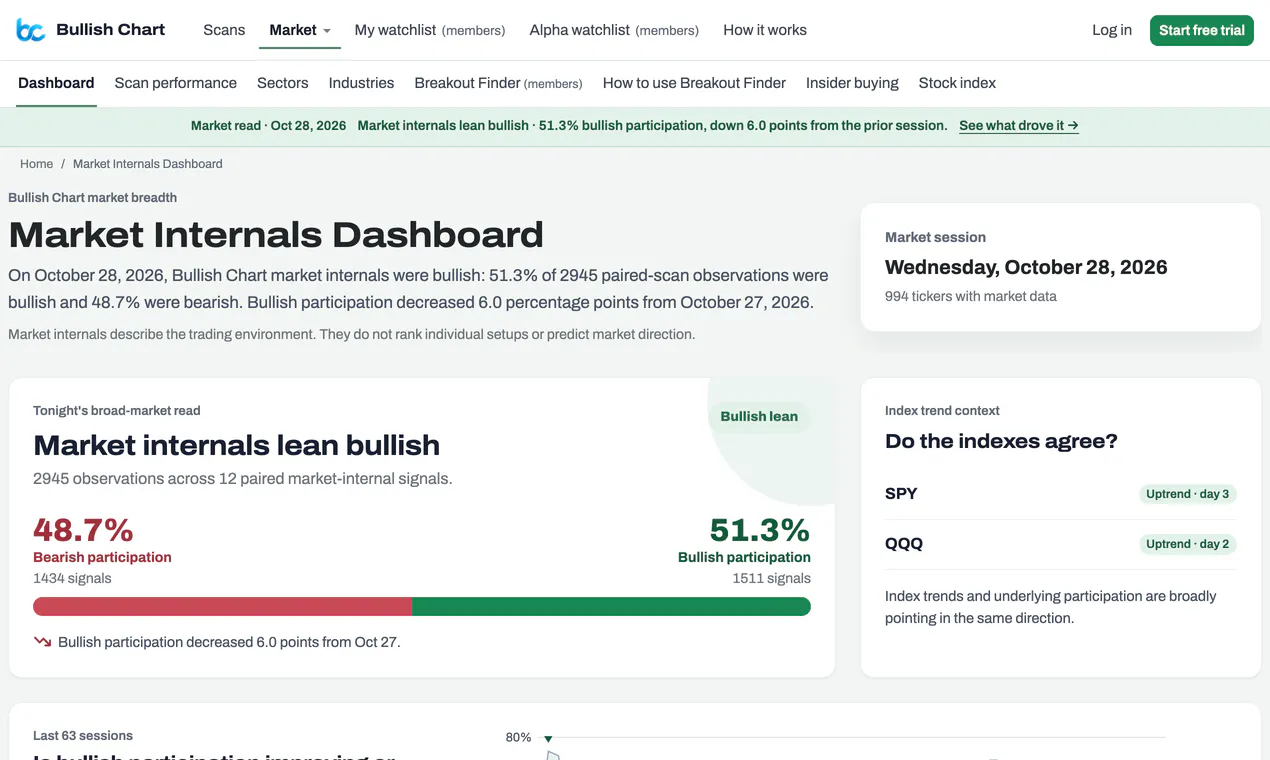The width and height of the screenshot is (1270, 760).
Task: Select the Dashboard tab
Action: coord(56,83)
